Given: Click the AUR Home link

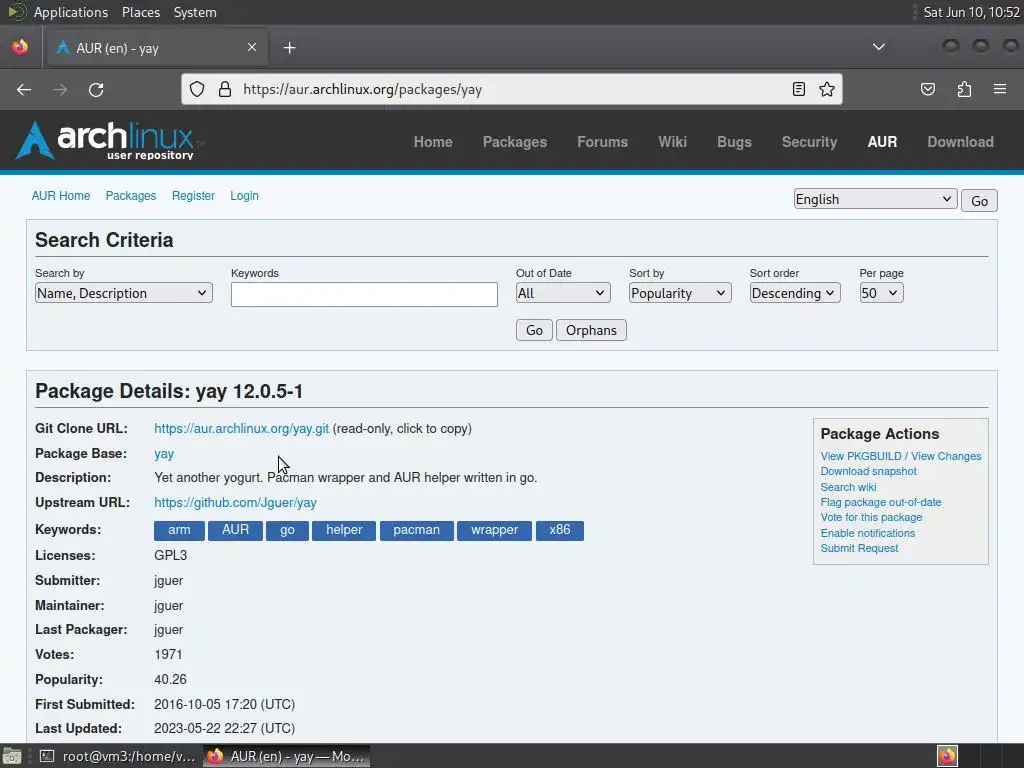Looking at the screenshot, I should tap(61, 196).
